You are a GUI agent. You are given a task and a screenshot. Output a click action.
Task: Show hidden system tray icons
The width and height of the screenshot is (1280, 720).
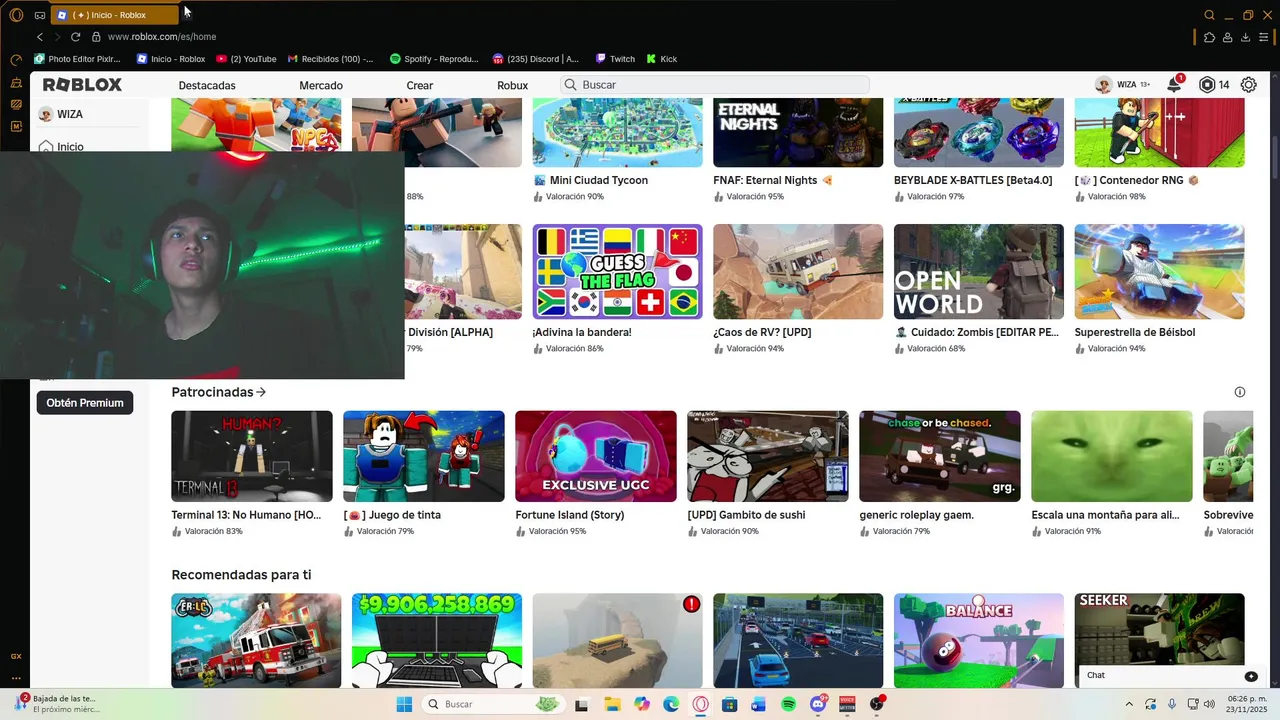1130,704
